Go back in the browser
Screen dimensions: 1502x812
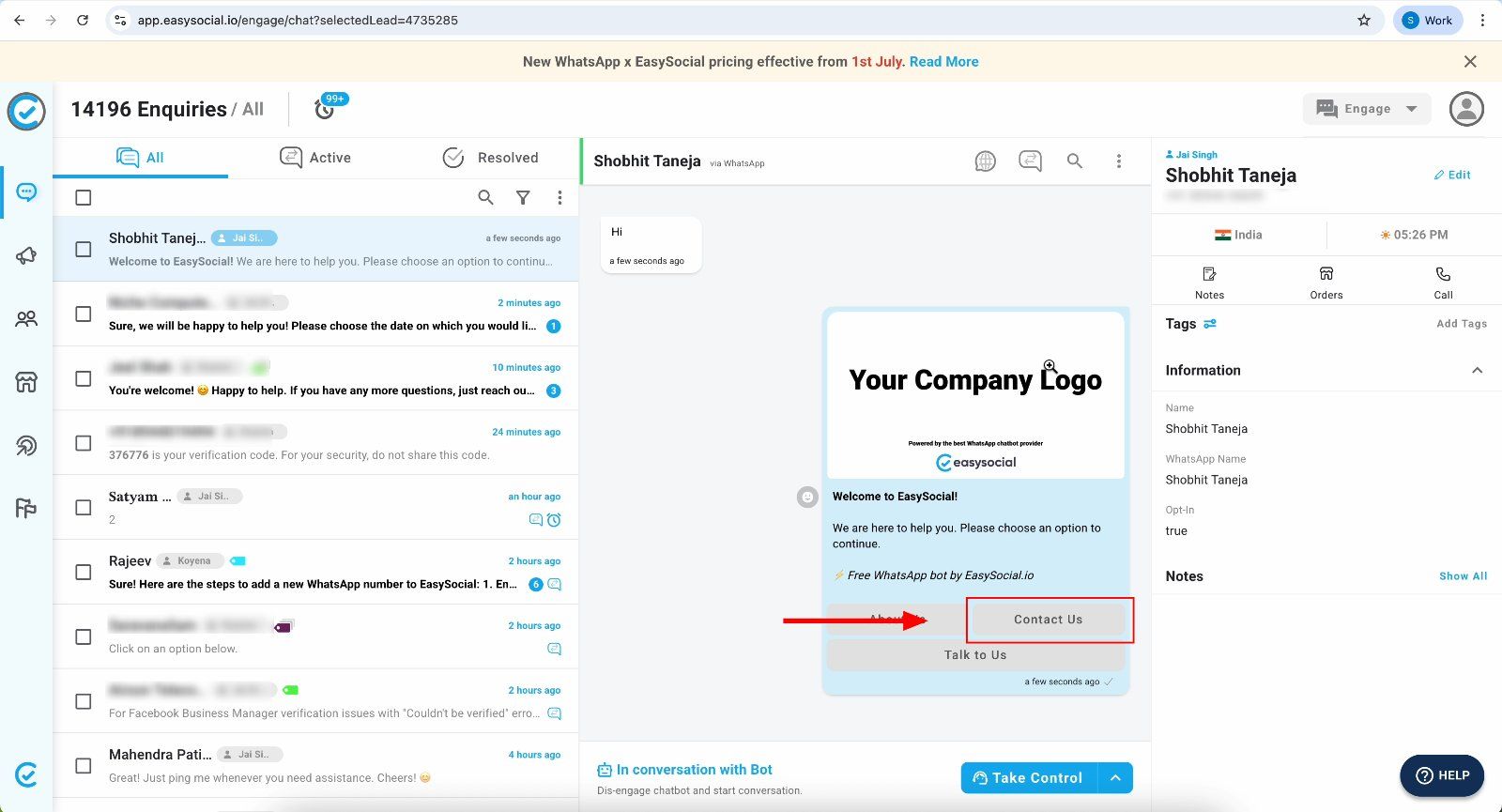(x=19, y=20)
